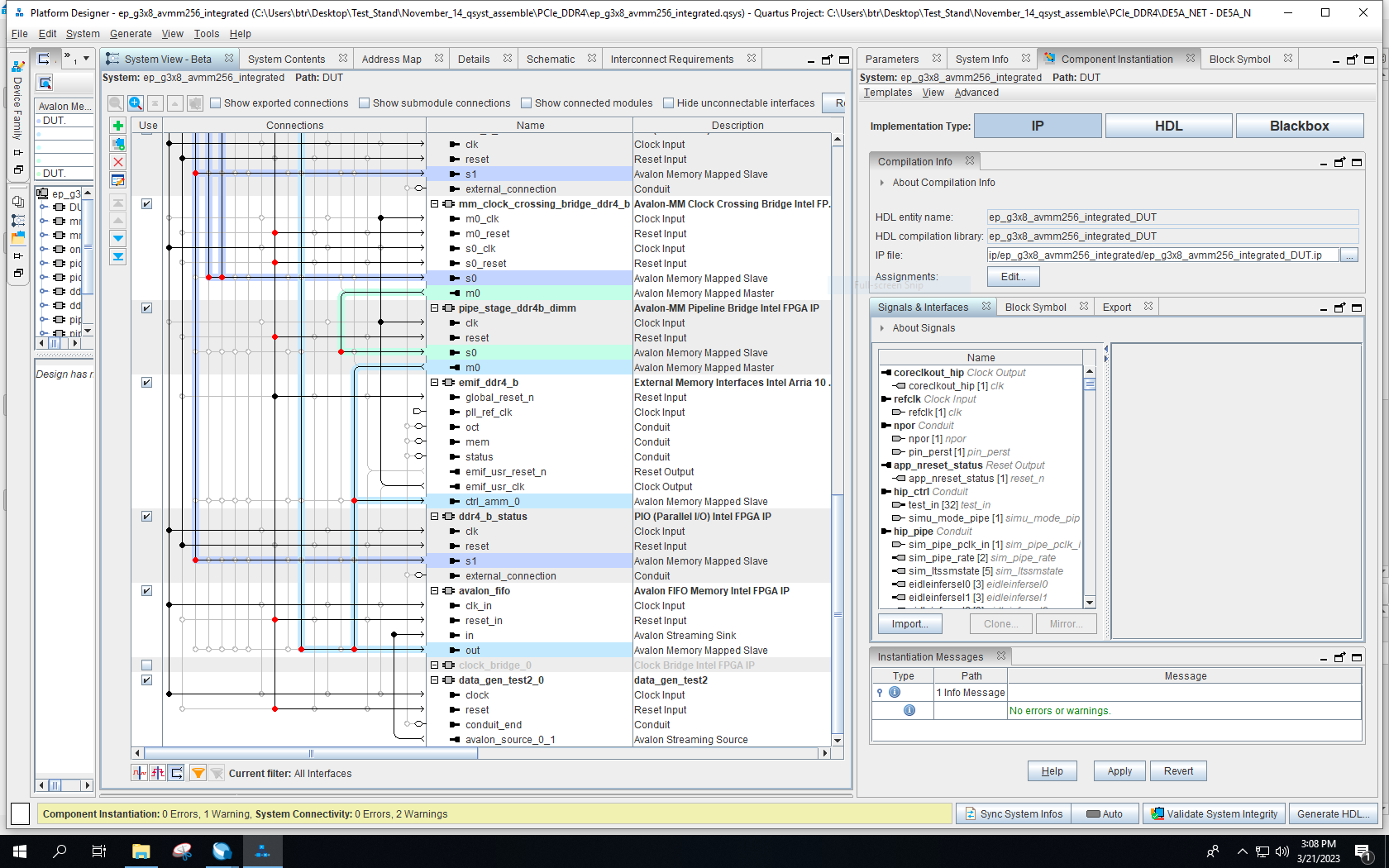Viewport: 1389px width, 868px height.
Task: Click the move to bottom blue arrow icon
Action: pyautogui.click(x=118, y=256)
